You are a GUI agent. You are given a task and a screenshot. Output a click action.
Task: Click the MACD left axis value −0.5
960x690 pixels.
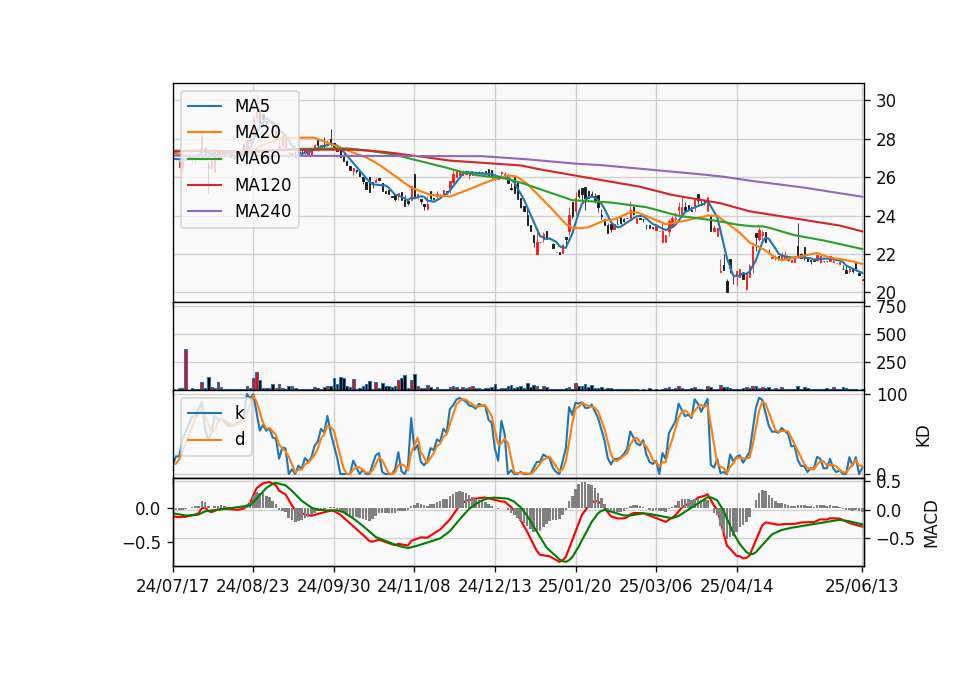[143, 542]
